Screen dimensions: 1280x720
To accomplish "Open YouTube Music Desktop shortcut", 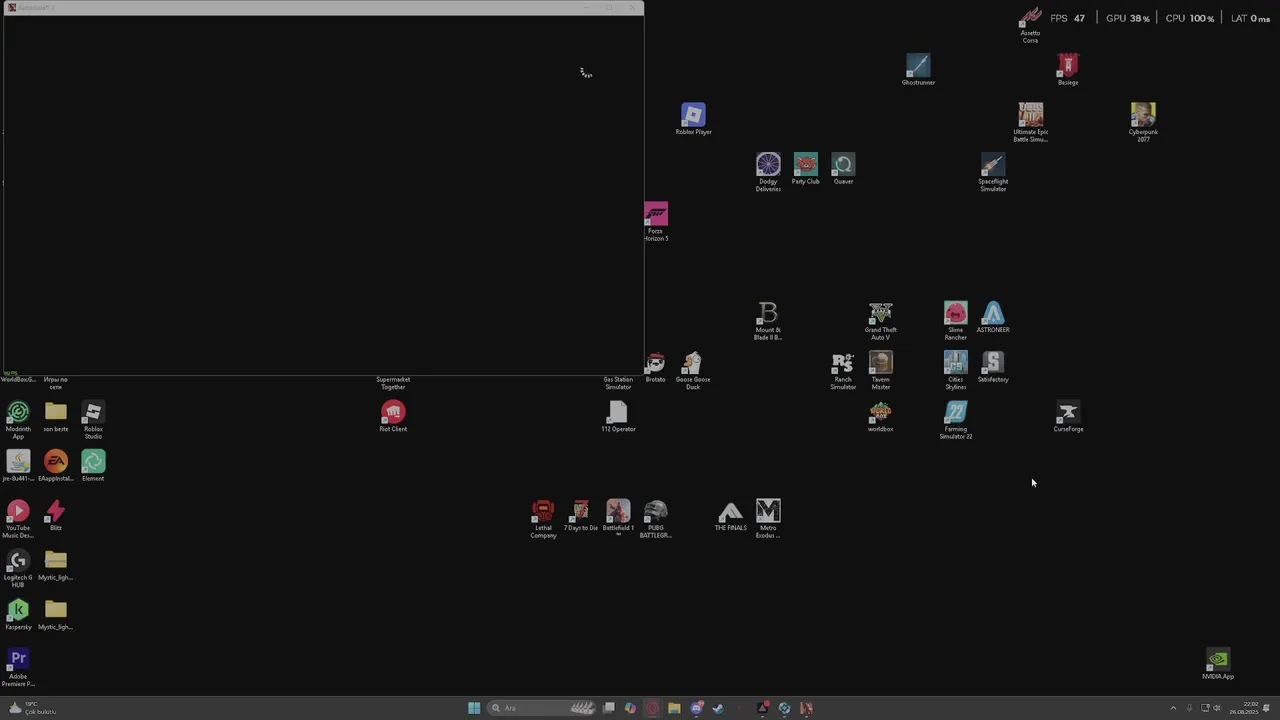I will coord(18,519).
